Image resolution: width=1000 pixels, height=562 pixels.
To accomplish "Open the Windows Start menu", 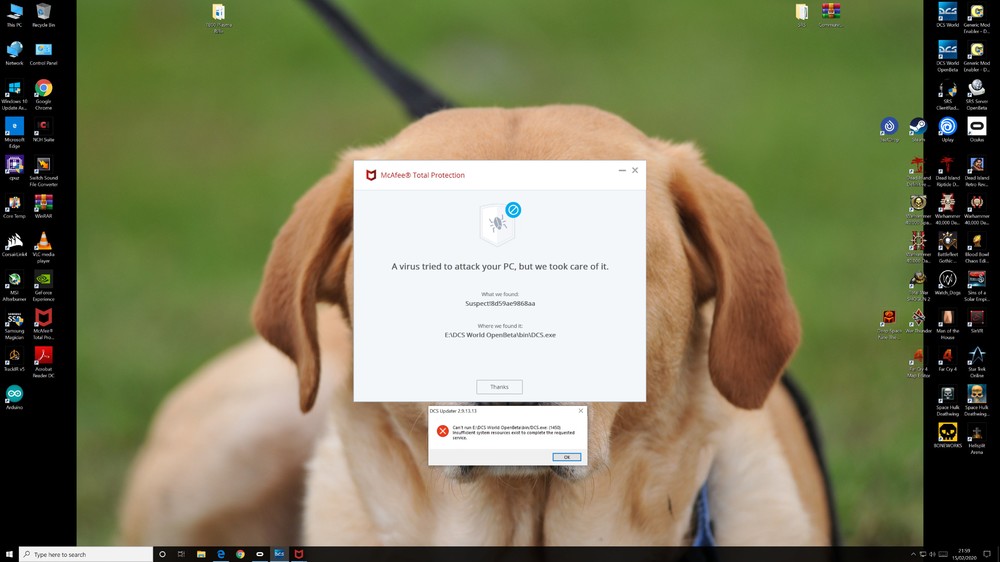I will point(9,554).
